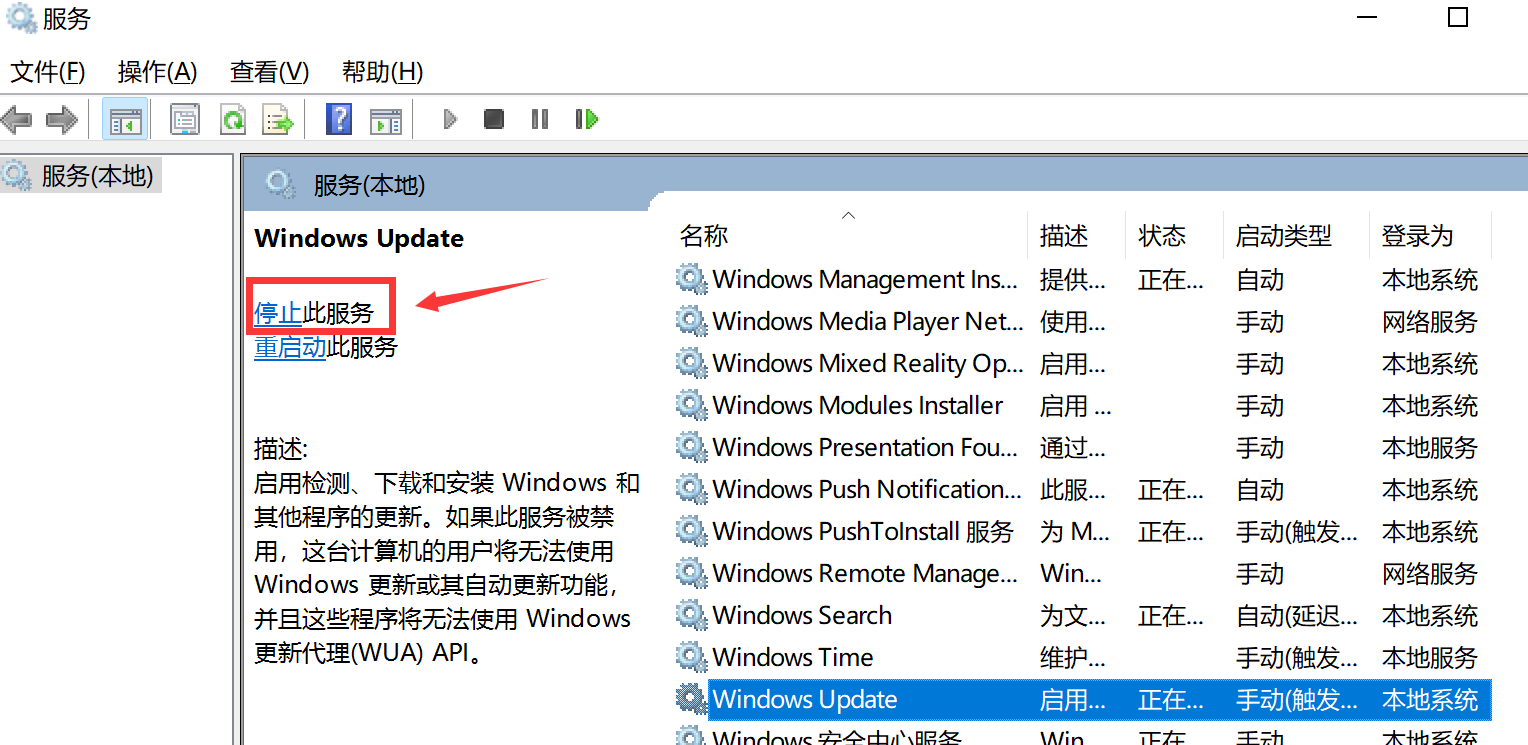
Task: Open Help with the blue question-mark icon
Action: 339,120
